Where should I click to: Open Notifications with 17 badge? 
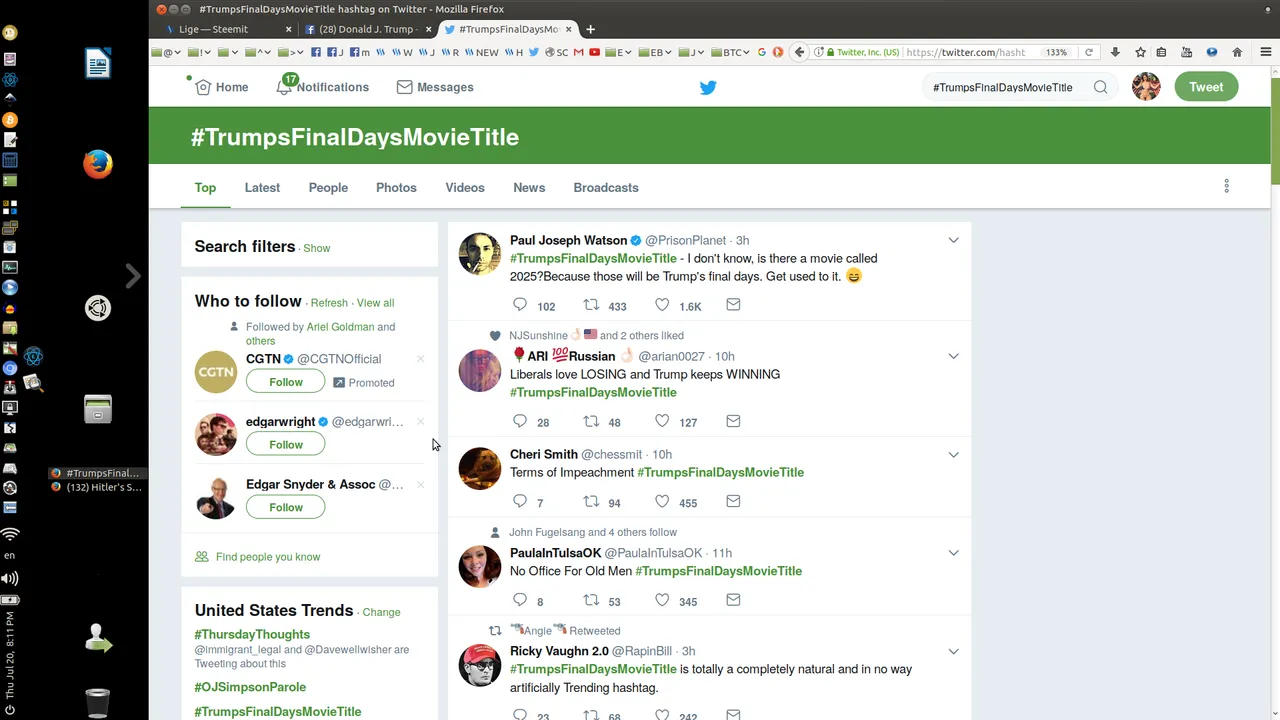tap(322, 87)
